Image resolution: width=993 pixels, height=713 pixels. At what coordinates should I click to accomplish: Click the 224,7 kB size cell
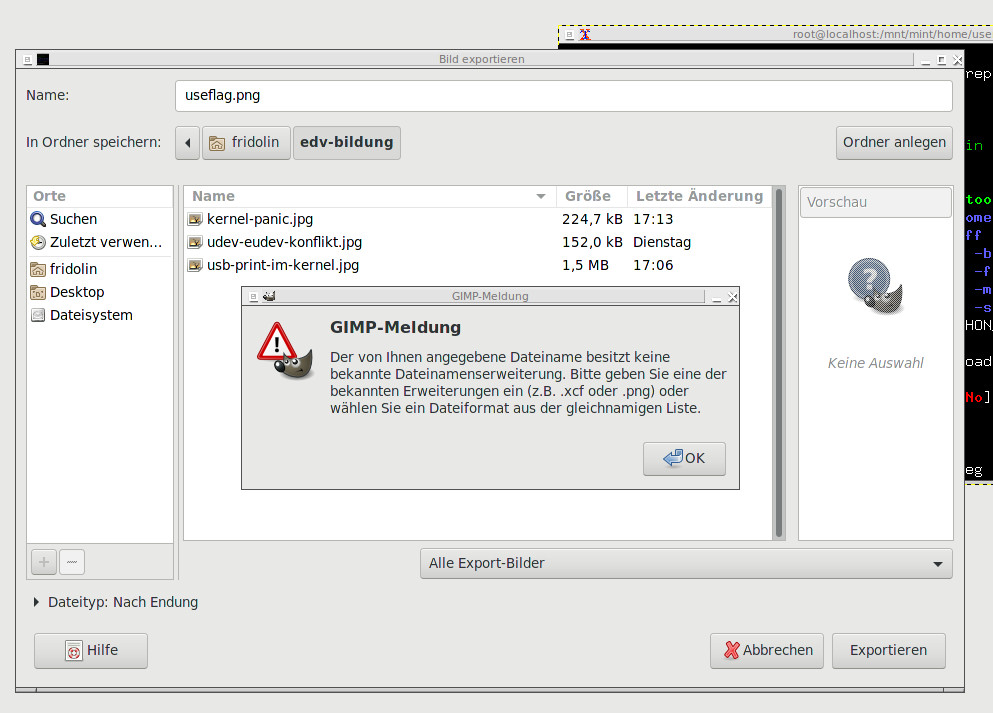592,219
